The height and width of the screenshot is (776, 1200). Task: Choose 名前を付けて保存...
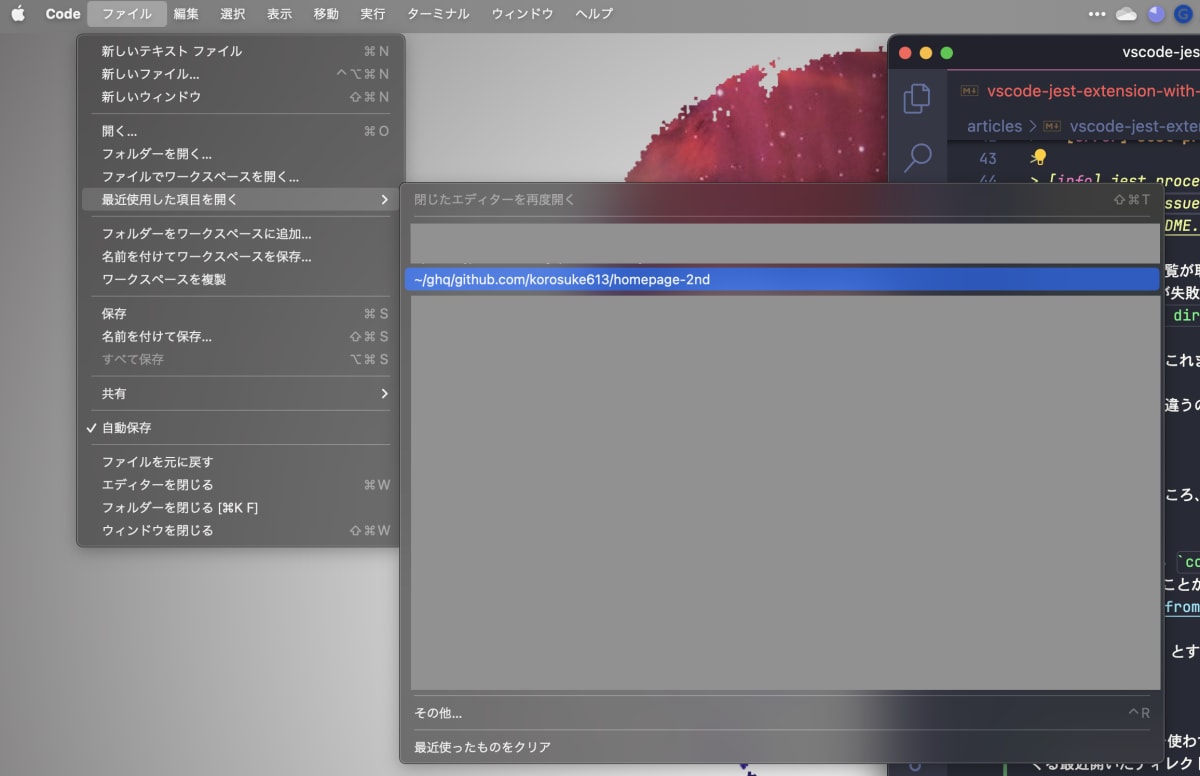pyautogui.click(x=240, y=337)
